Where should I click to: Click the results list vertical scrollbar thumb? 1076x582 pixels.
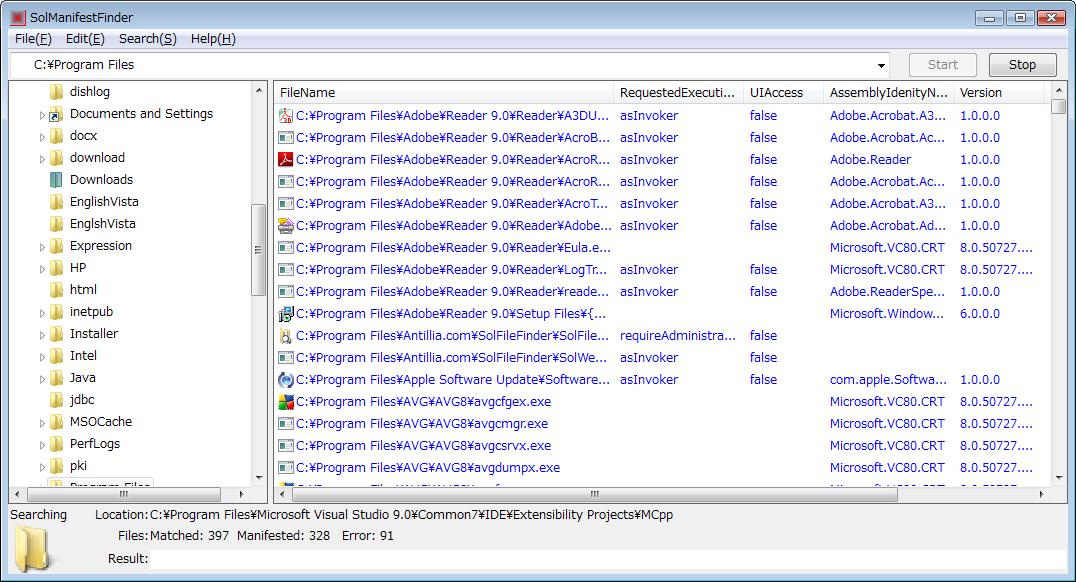[1059, 106]
